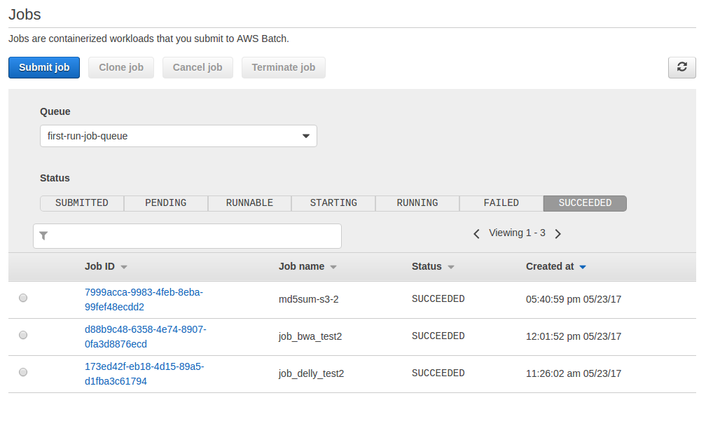The height and width of the screenshot is (447, 720).
Task: Click the filter funnel icon
Action: [x=44, y=236]
